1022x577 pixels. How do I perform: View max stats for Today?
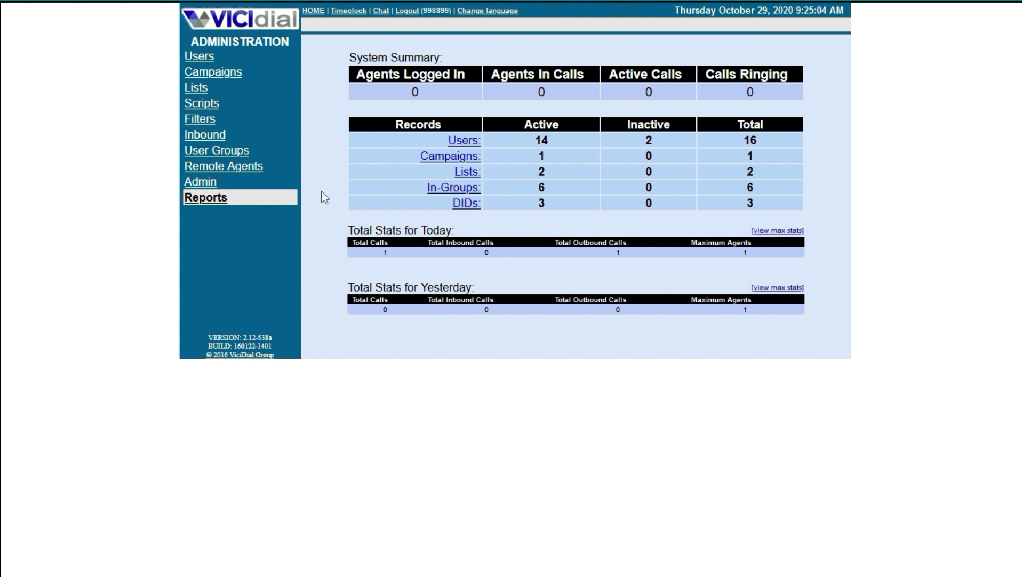pyautogui.click(x=777, y=231)
